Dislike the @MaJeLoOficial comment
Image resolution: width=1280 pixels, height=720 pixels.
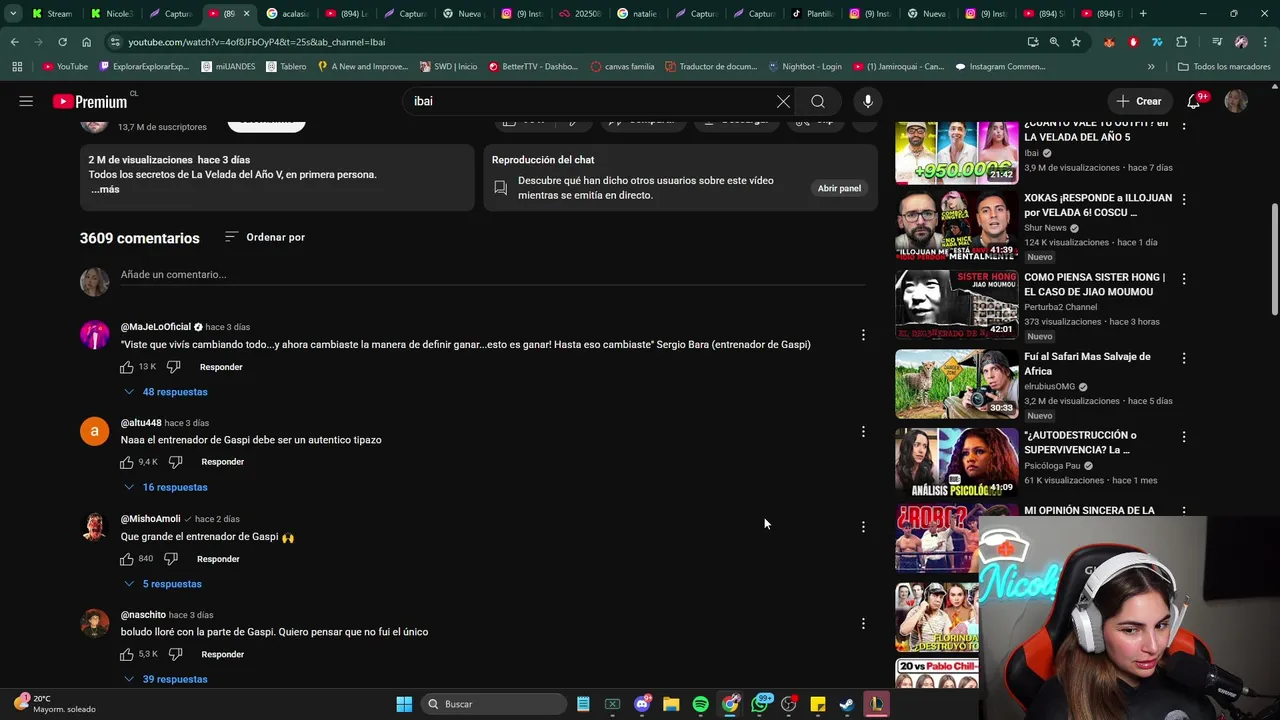174,367
